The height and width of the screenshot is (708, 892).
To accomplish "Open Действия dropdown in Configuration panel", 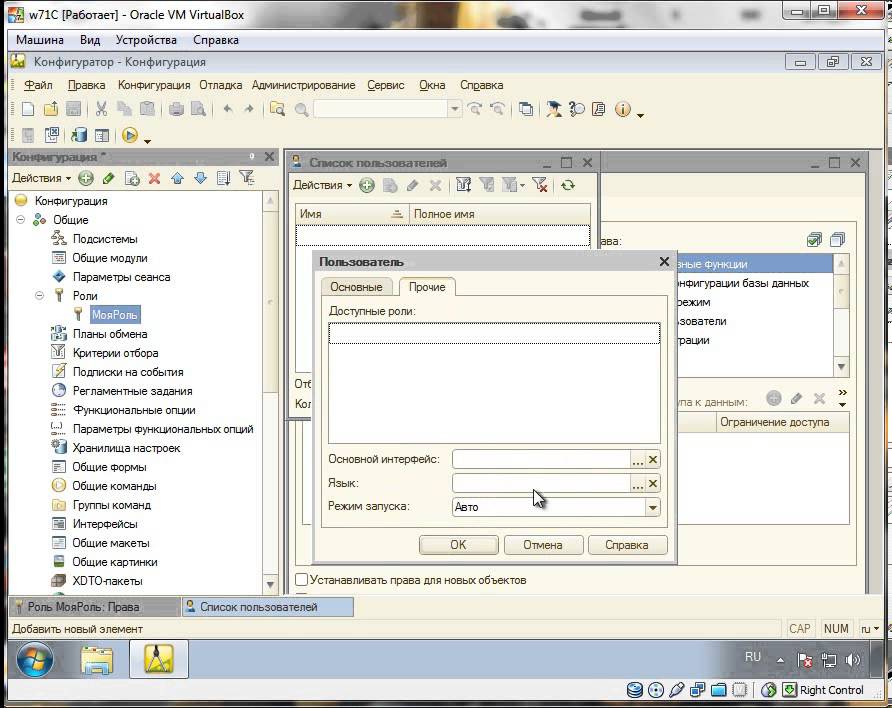I will 41,178.
